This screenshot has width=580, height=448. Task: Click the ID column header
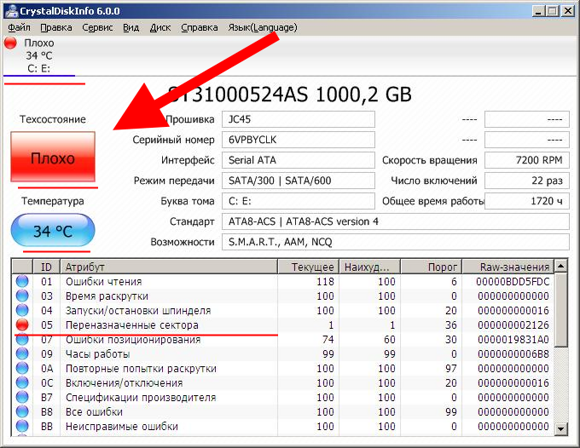(x=47, y=267)
